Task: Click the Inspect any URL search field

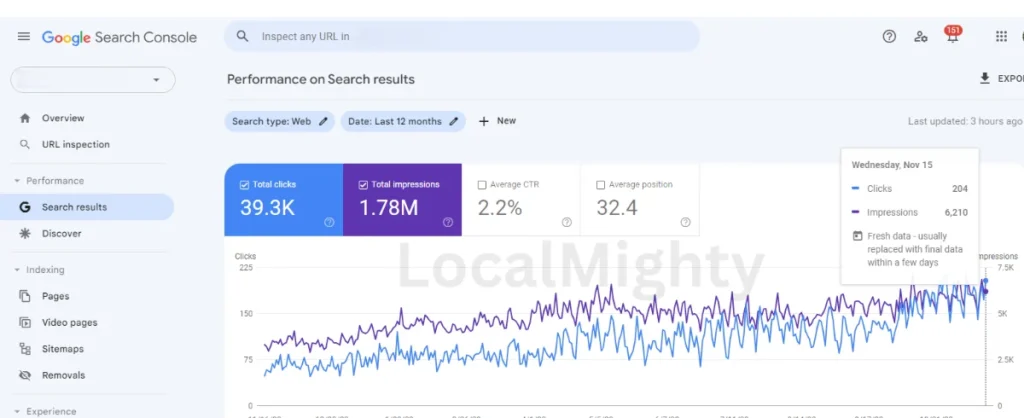Action: (462, 37)
